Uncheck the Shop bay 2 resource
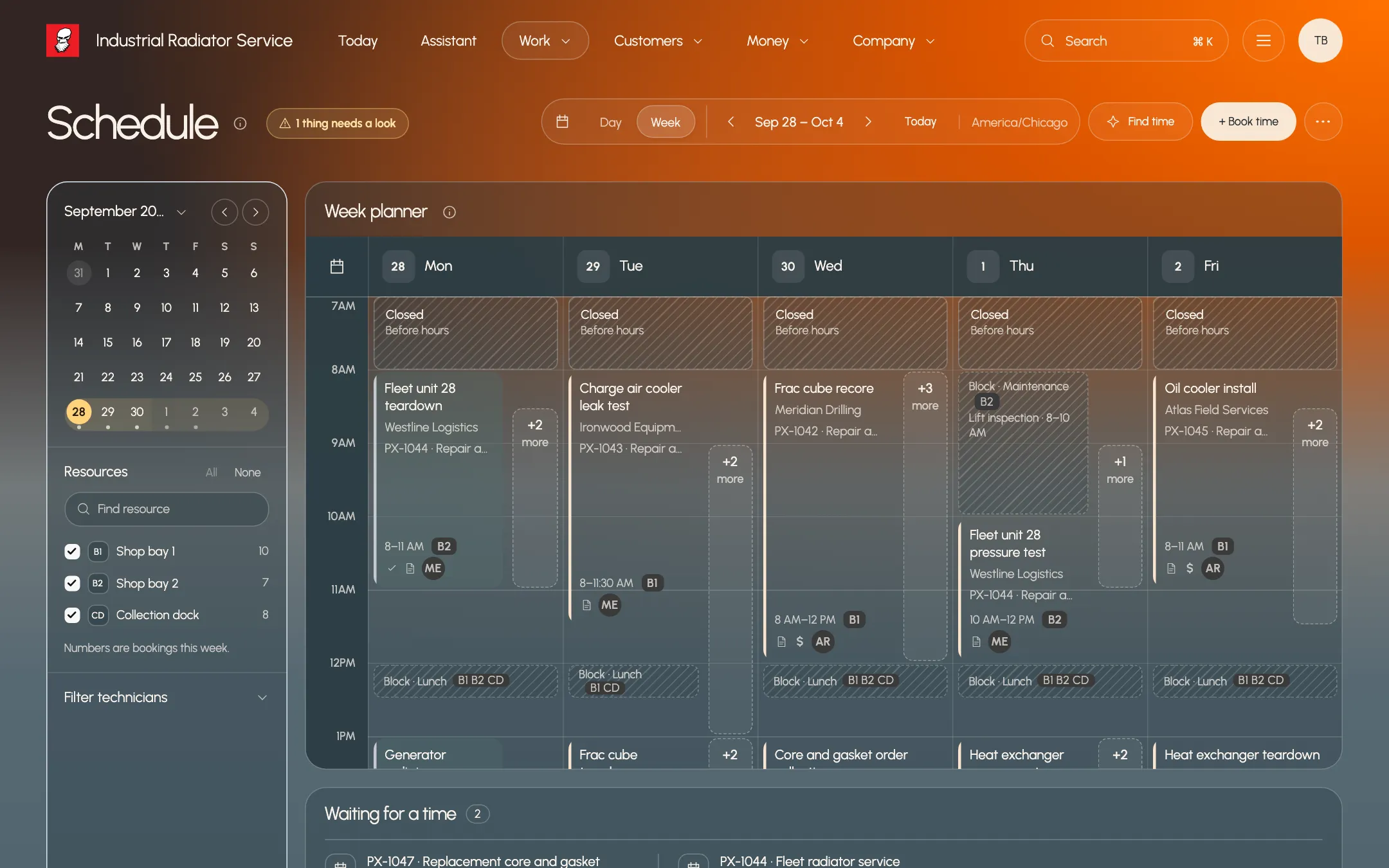Image resolution: width=1389 pixels, height=868 pixels. pyautogui.click(x=72, y=583)
